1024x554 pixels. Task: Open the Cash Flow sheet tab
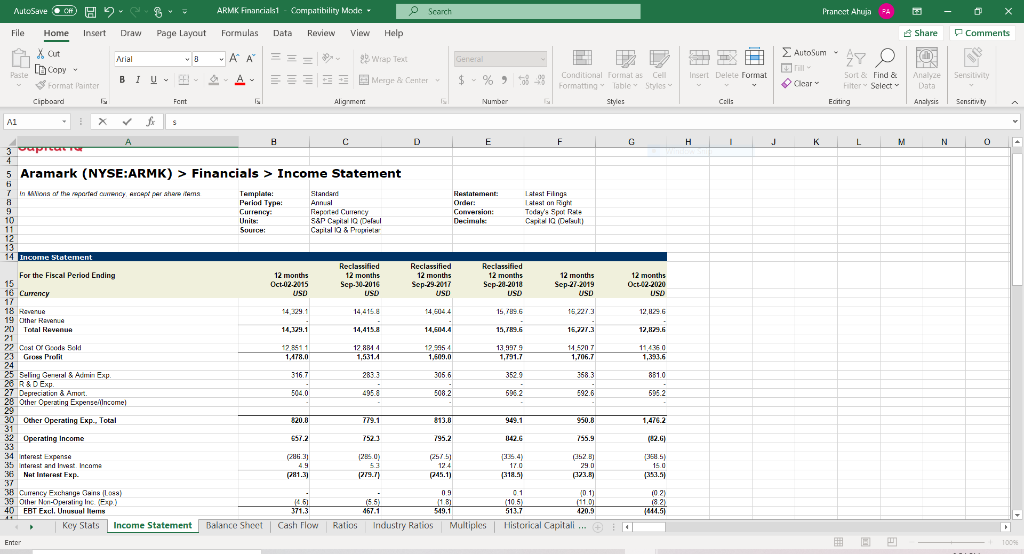tap(298, 525)
